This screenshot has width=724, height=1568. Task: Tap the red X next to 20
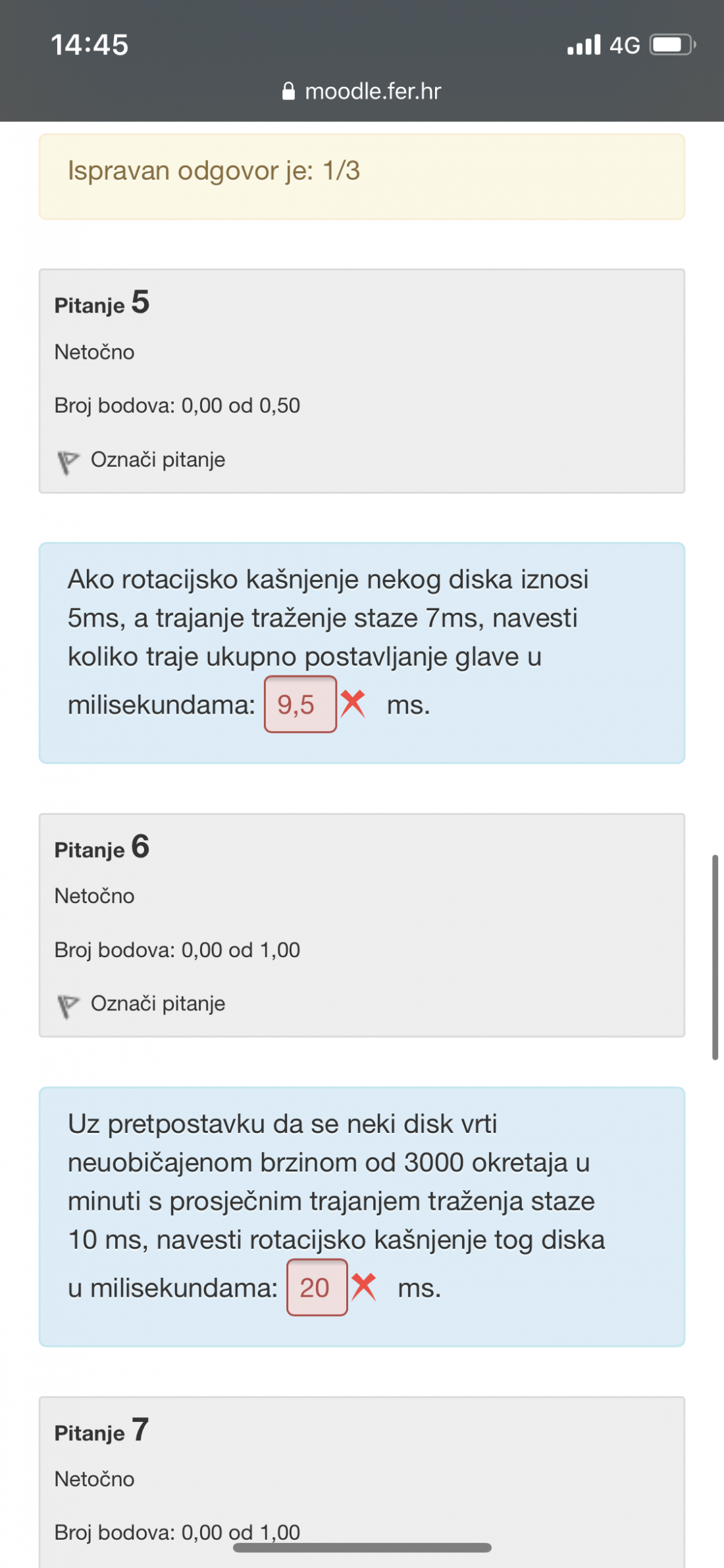(x=363, y=1287)
